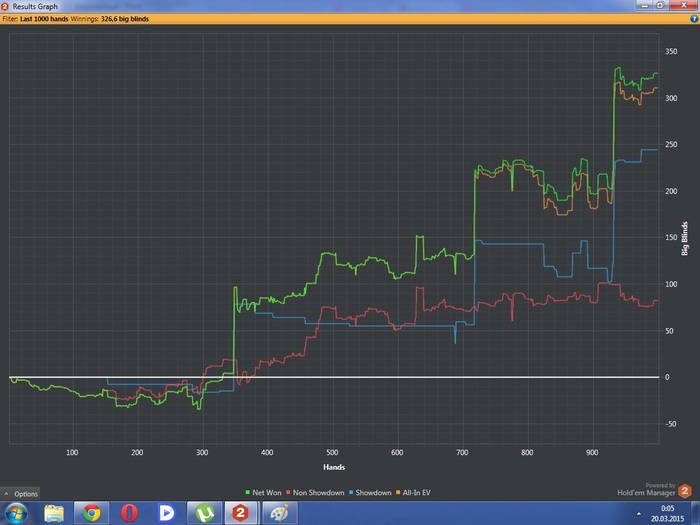Click the -50 y-axis value
The image size is (700, 525).
[x=671, y=424]
